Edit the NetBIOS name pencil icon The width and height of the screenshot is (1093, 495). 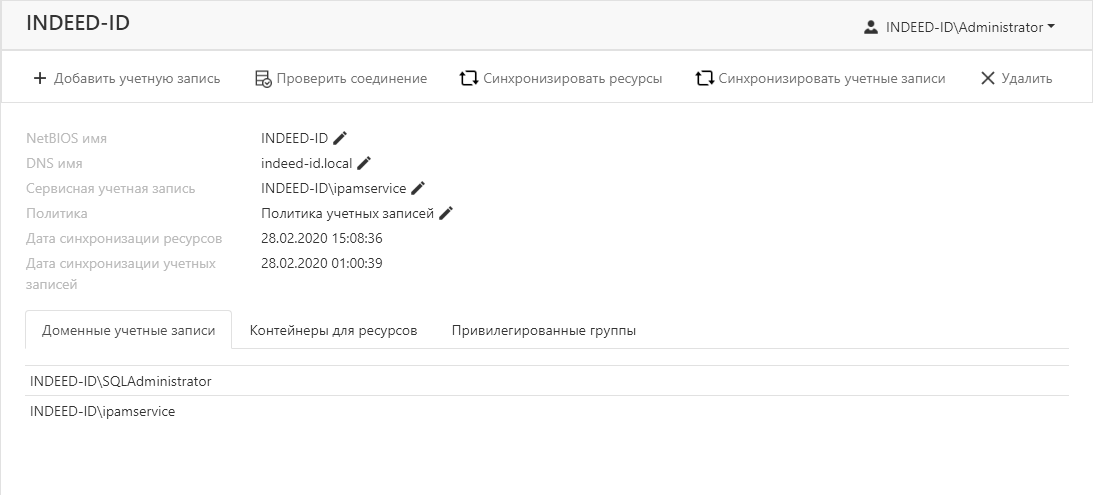(340, 138)
